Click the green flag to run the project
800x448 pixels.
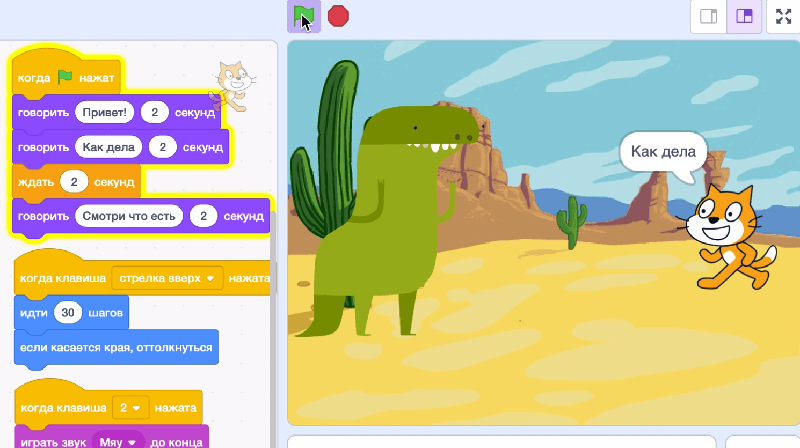pos(303,16)
